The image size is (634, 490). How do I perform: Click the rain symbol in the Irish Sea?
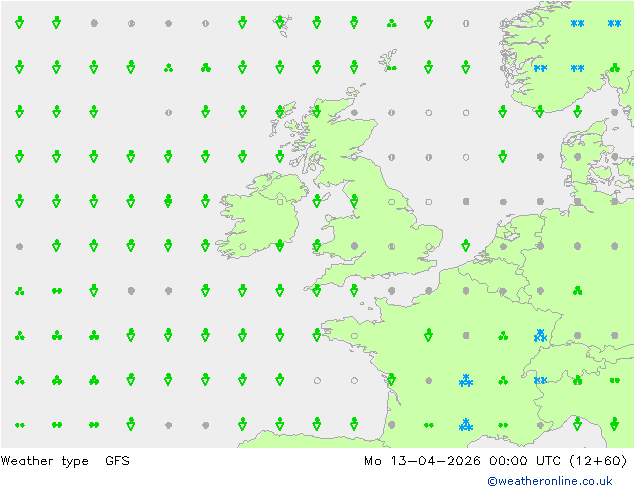317,201
